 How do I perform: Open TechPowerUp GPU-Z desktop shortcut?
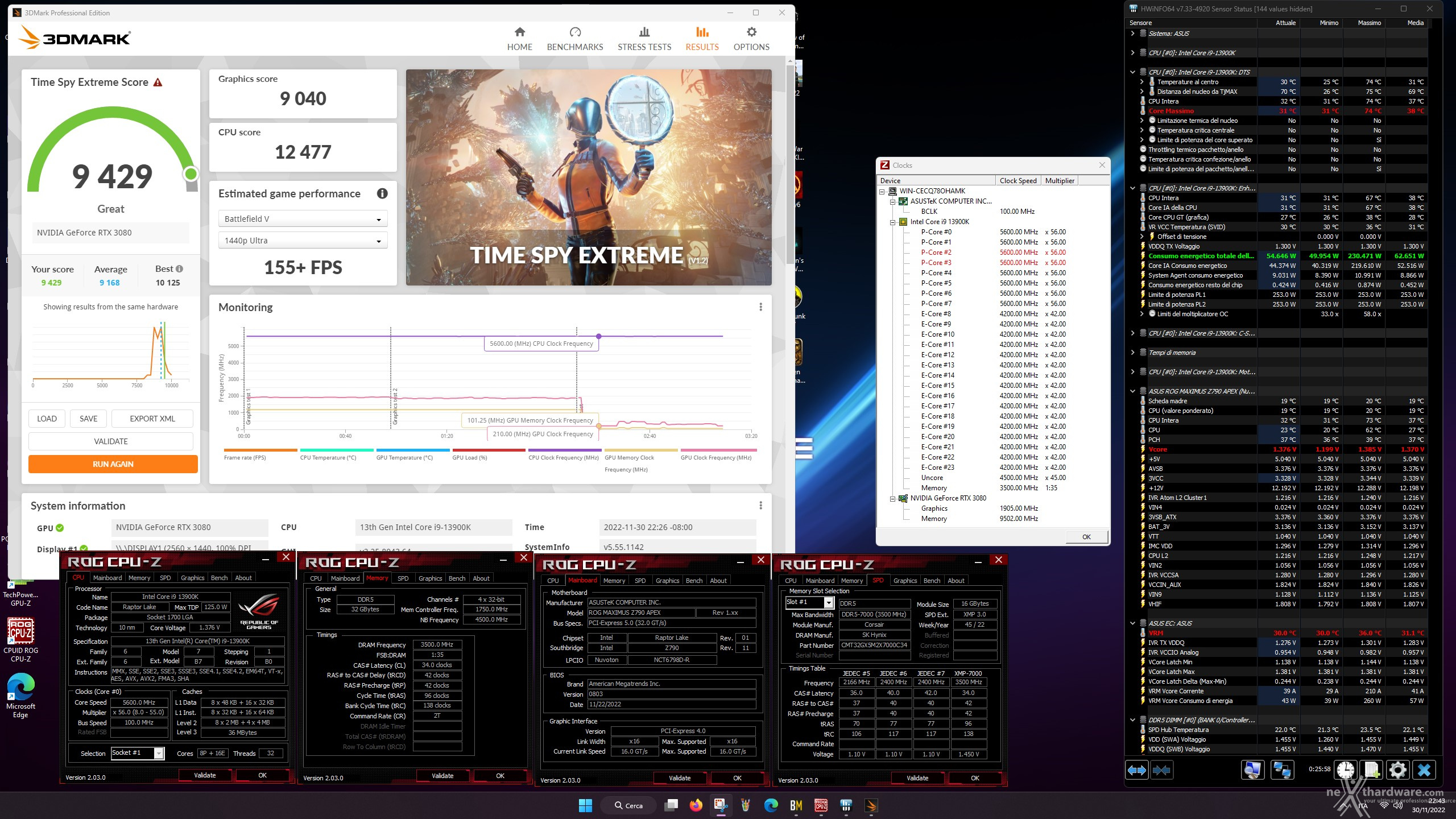tap(21, 593)
